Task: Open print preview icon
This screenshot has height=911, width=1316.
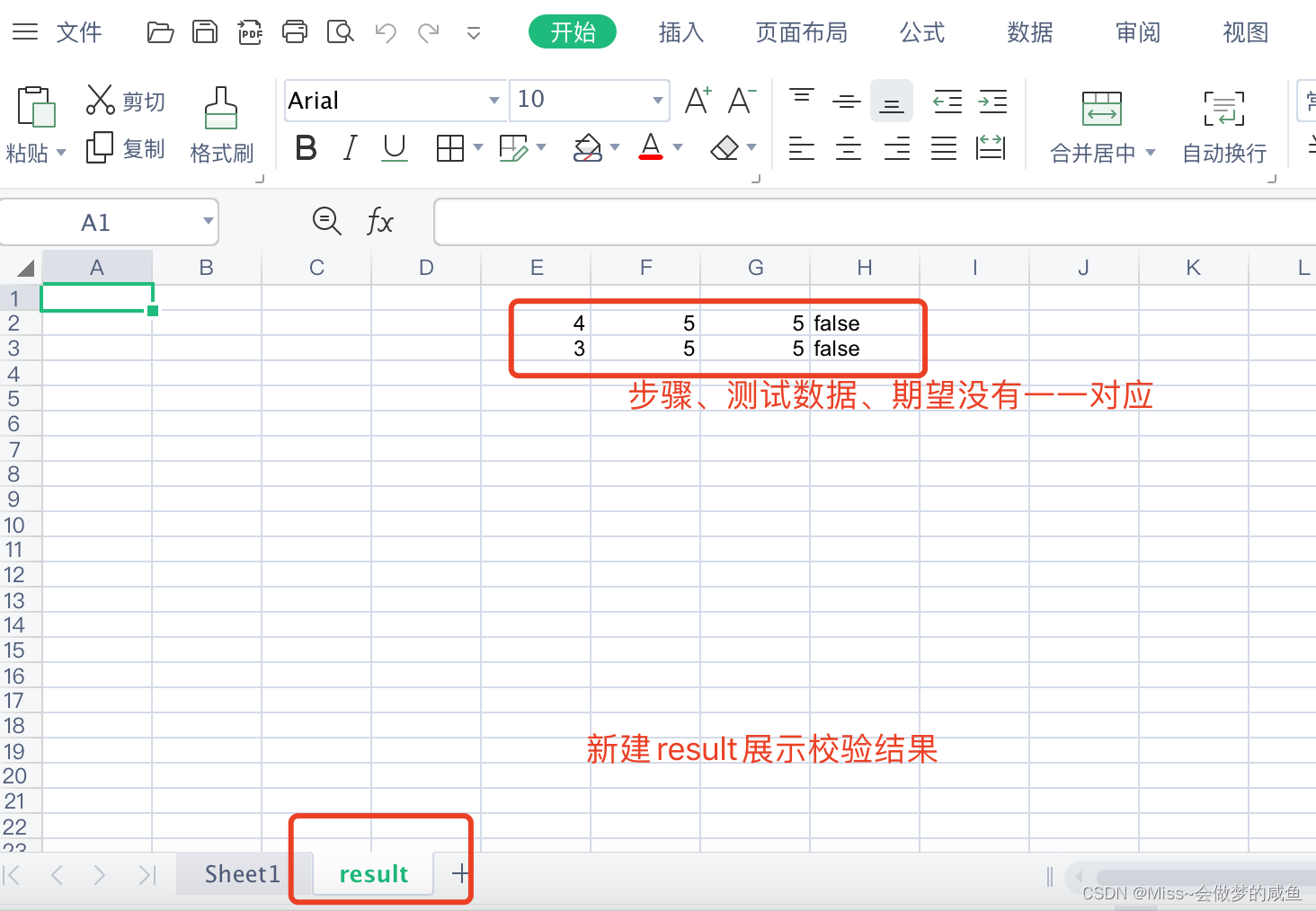Action: tap(340, 33)
